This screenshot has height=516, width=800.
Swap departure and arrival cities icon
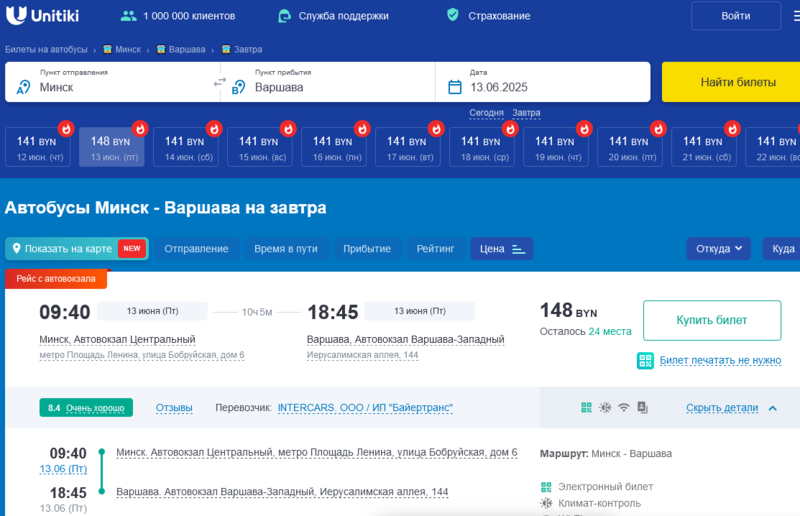[220, 82]
